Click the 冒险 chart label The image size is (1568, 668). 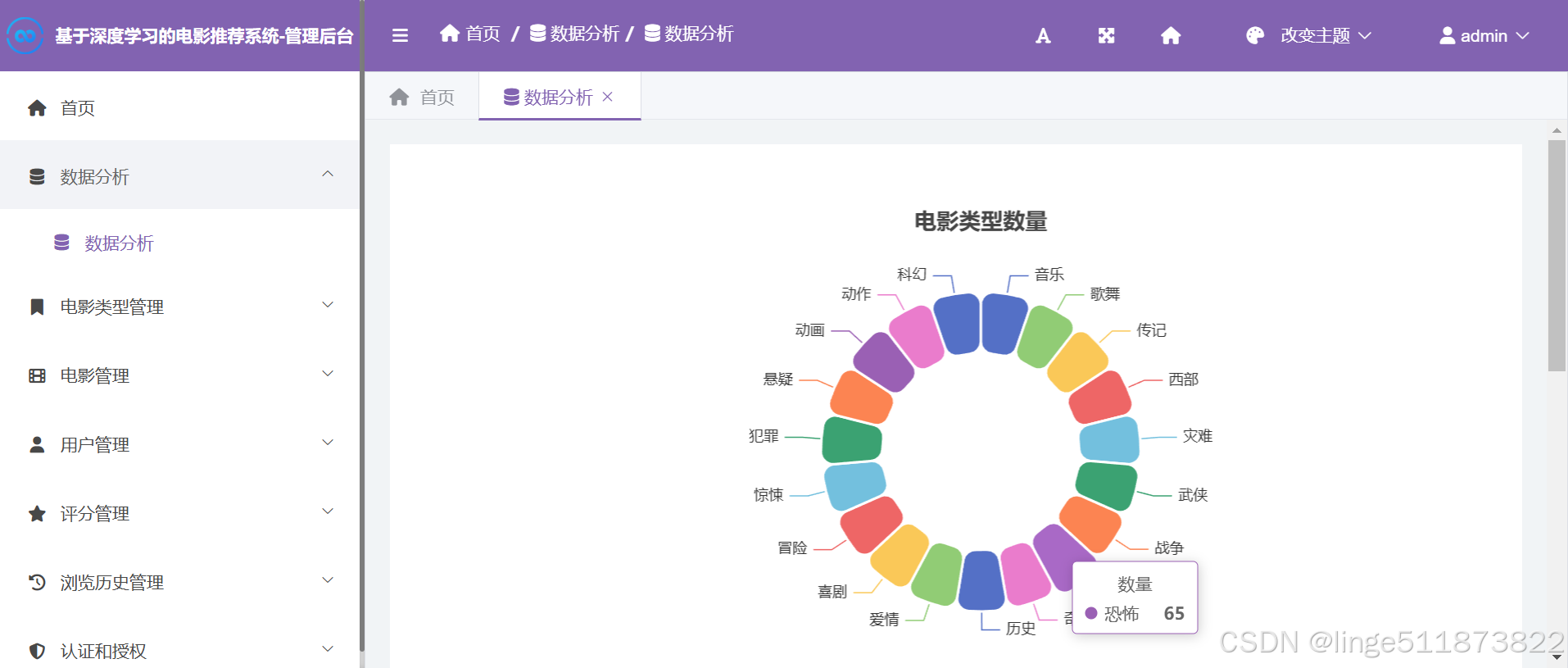[792, 548]
